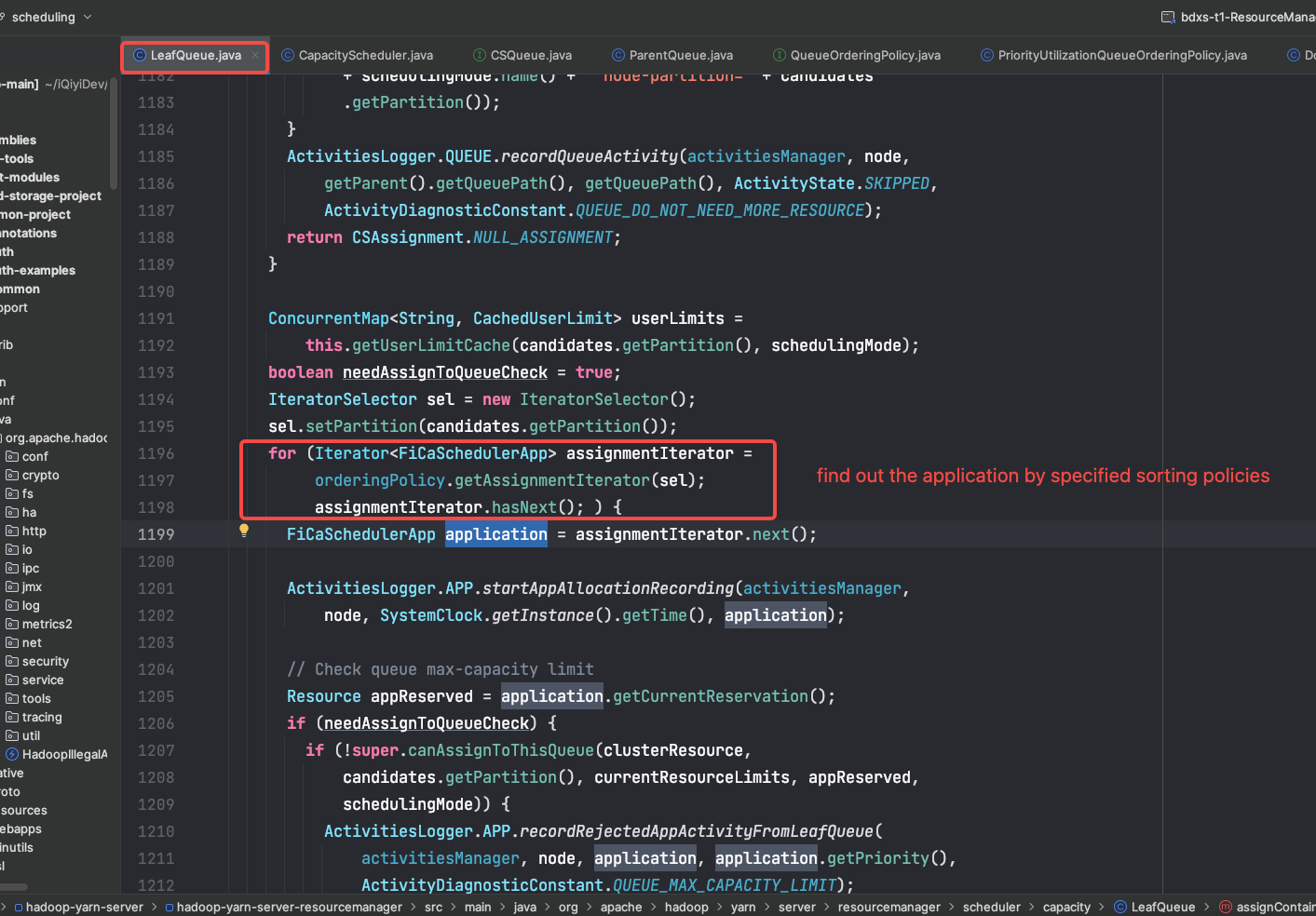The height and width of the screenshot is (916, 1316).
Task: Select the service package in project tree
Action: (43, 680)
